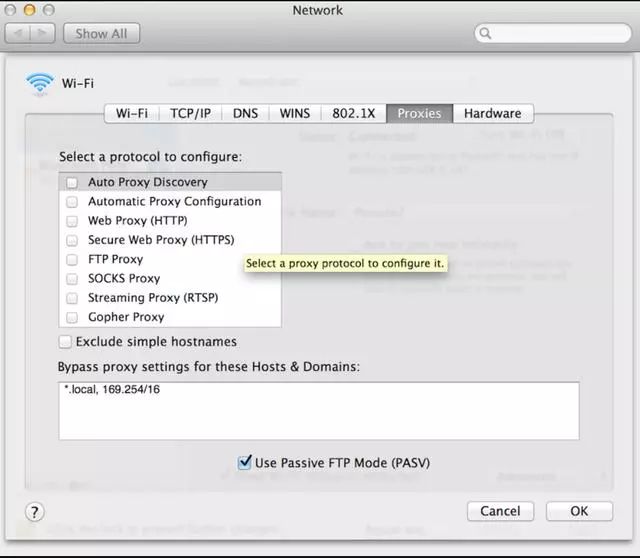Toggle the SOCKS Proxy checkbox
Screen dimensions: 640x558
(72, 279)
